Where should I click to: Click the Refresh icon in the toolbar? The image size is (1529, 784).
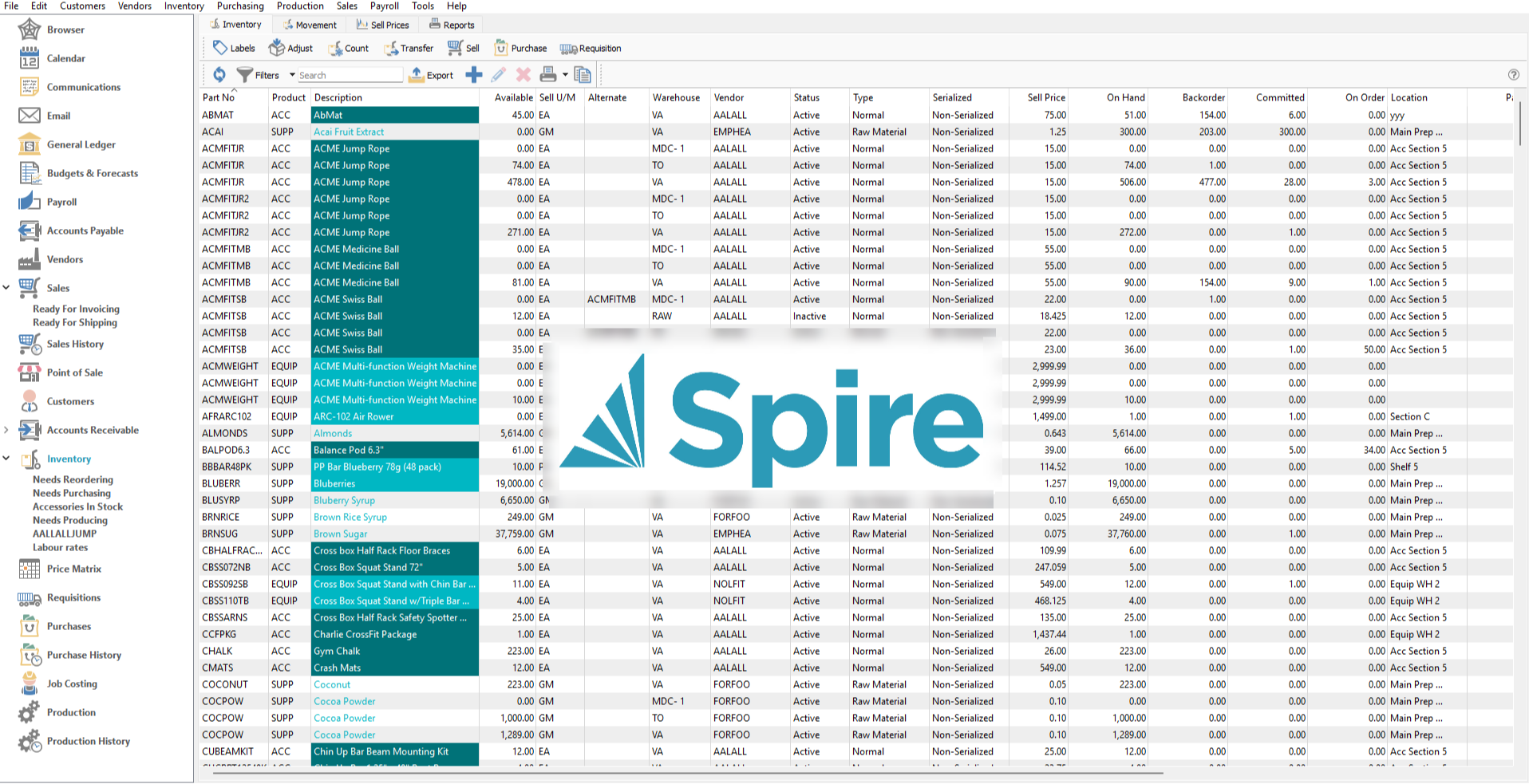click(219, 75)
